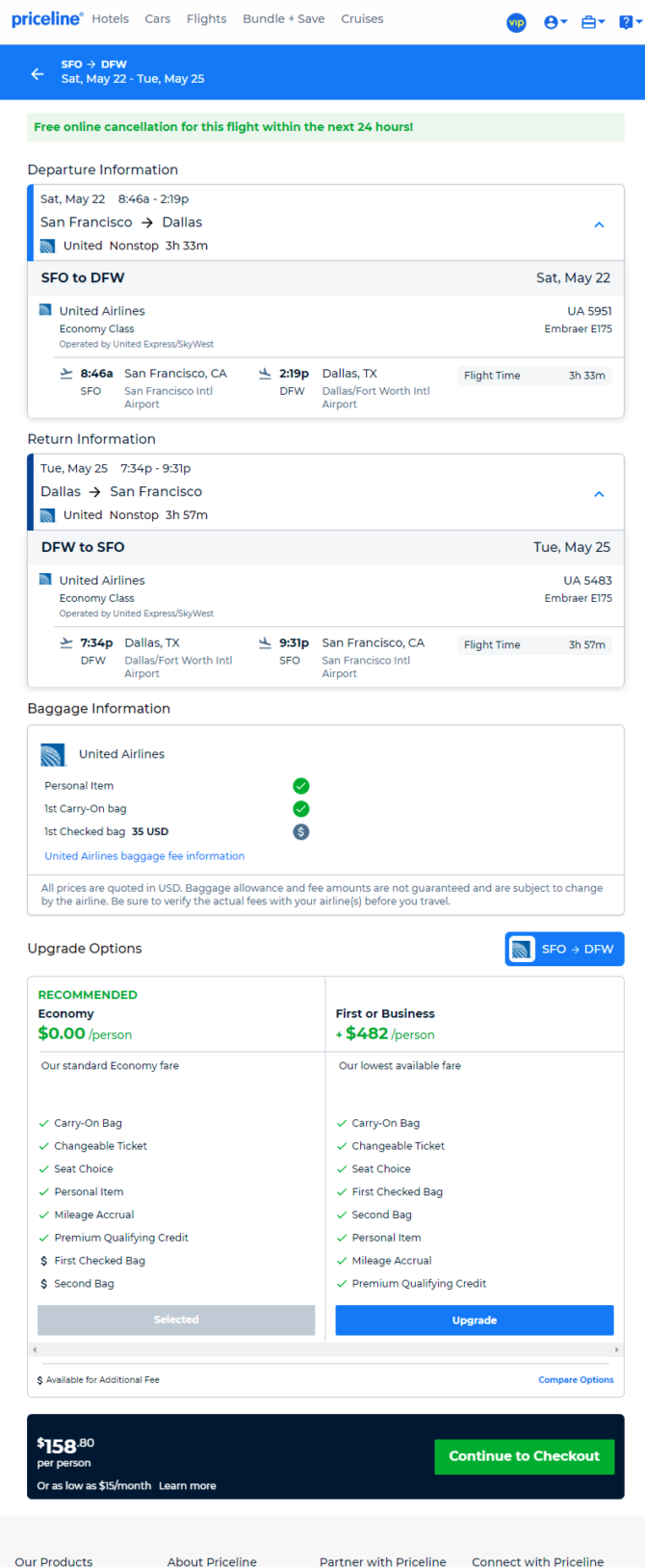Viewport: 645px width, 1568px height.
Task: Click the $158.80 per person total
Action: click(65, 1451)
